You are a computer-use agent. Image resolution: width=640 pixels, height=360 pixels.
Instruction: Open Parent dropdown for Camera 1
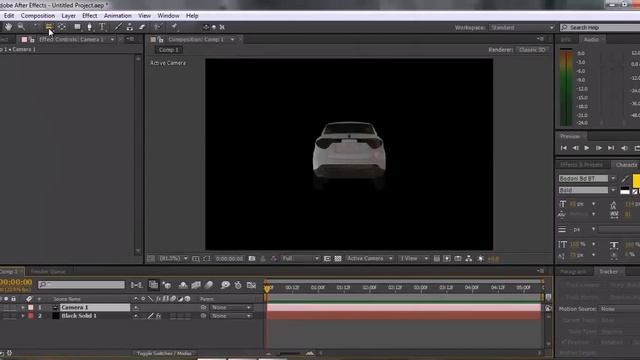click(231, 307)
